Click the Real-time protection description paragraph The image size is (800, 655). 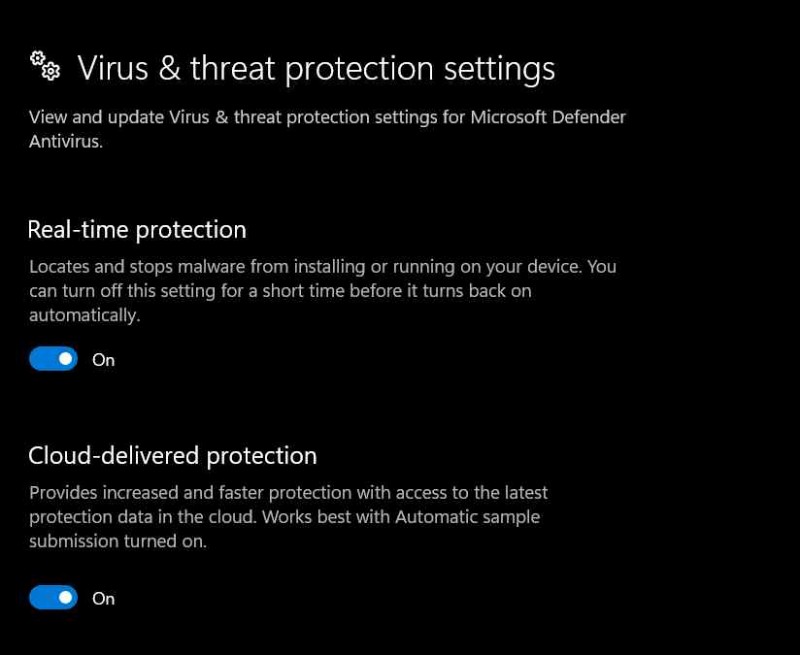(x=320, y=291)
